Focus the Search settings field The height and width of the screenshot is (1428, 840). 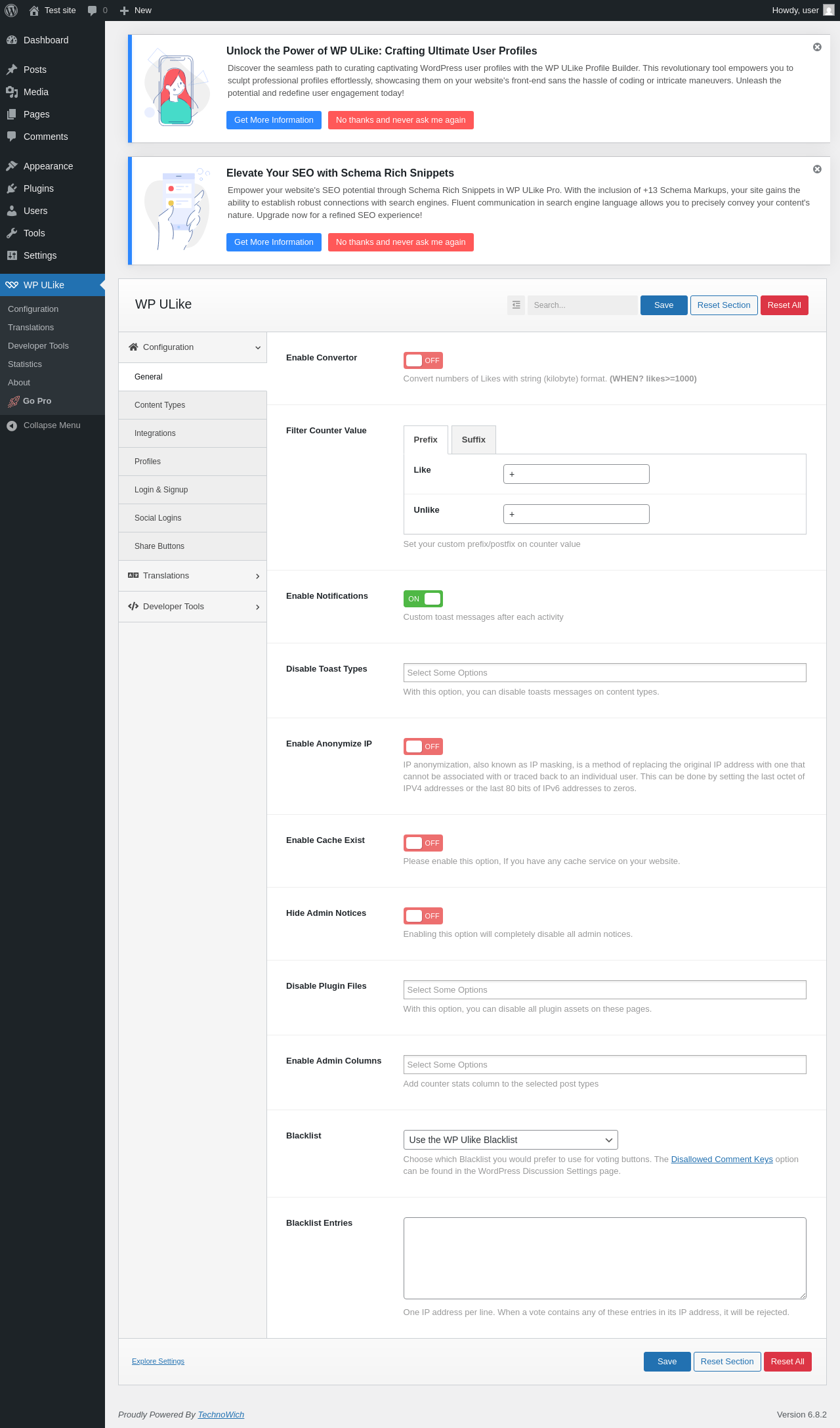pyautogui.click(x=582, y=305)
